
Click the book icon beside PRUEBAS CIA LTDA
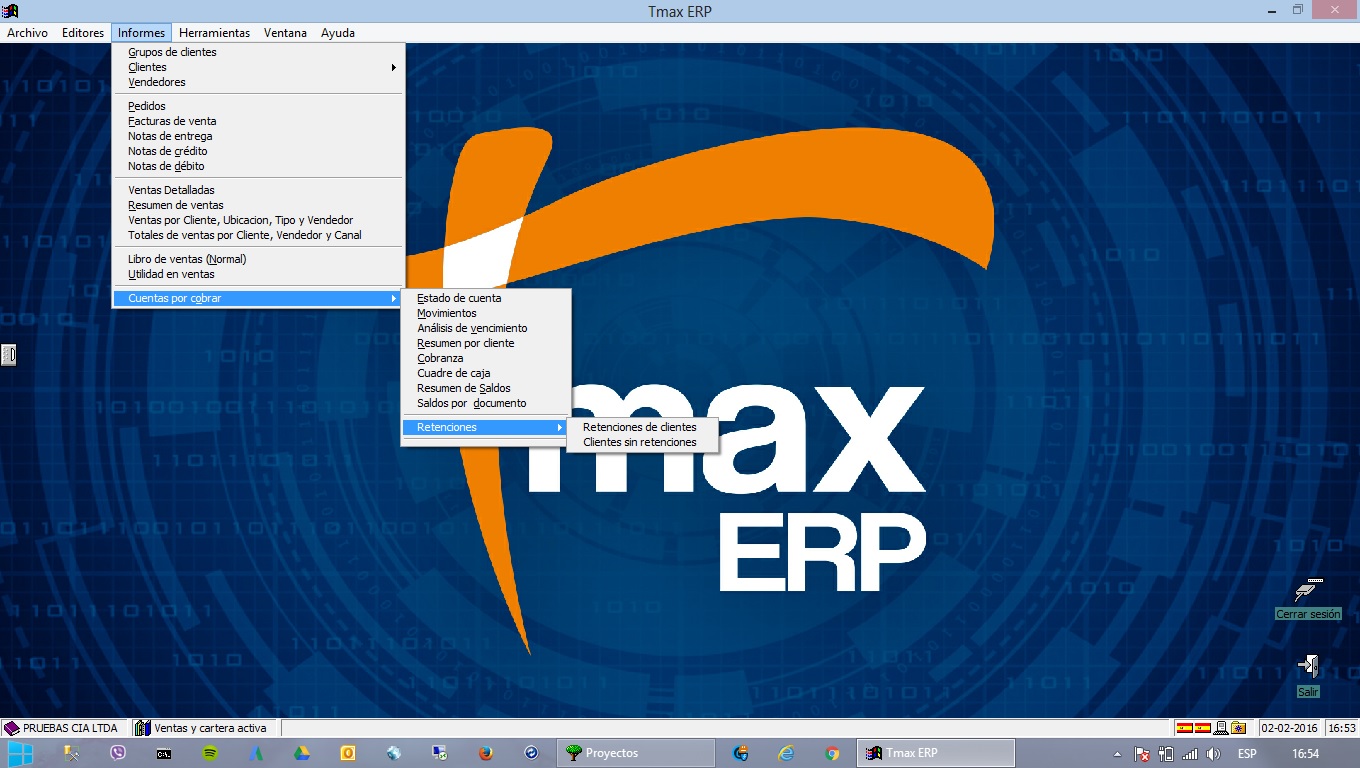click(12, 728)
